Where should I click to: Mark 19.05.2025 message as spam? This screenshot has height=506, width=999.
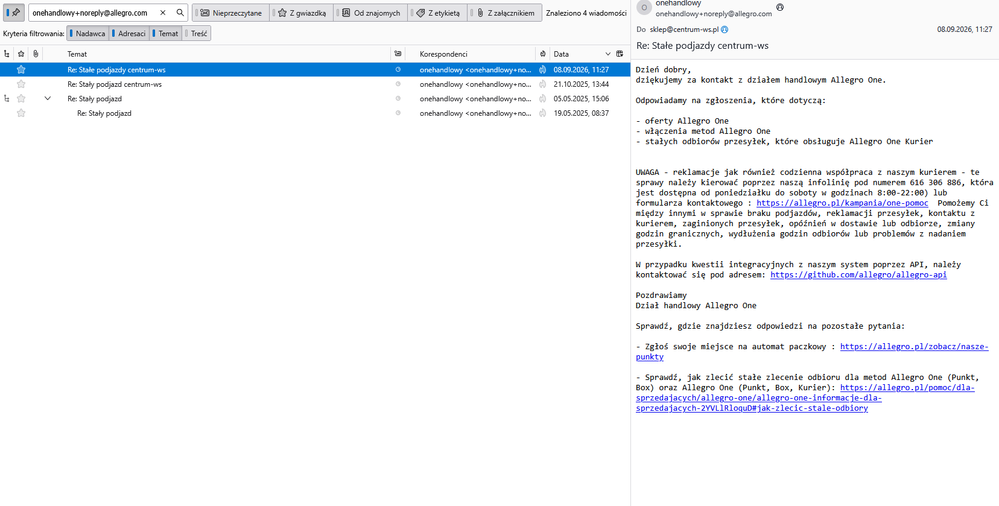click(x=542, y=113)
